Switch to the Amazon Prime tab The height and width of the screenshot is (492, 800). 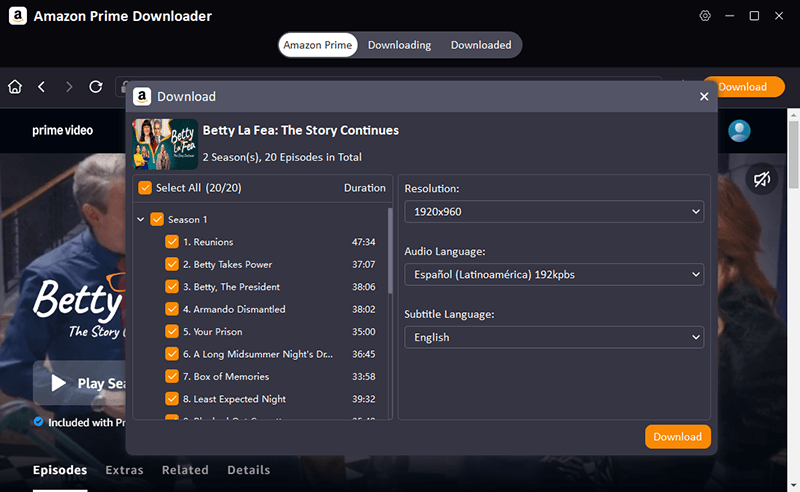point(318,45)
